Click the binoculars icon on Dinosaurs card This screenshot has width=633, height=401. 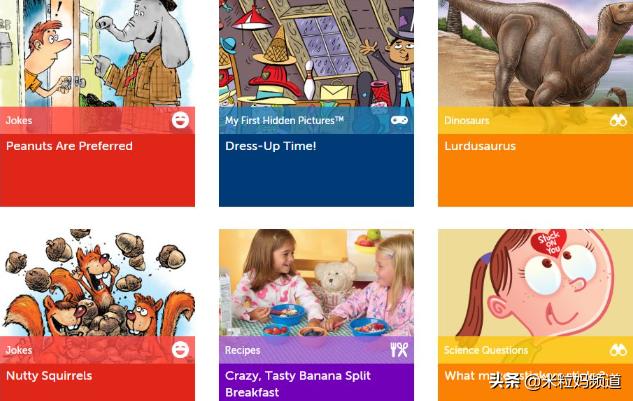pyautogui.click(x=618, y=120)
